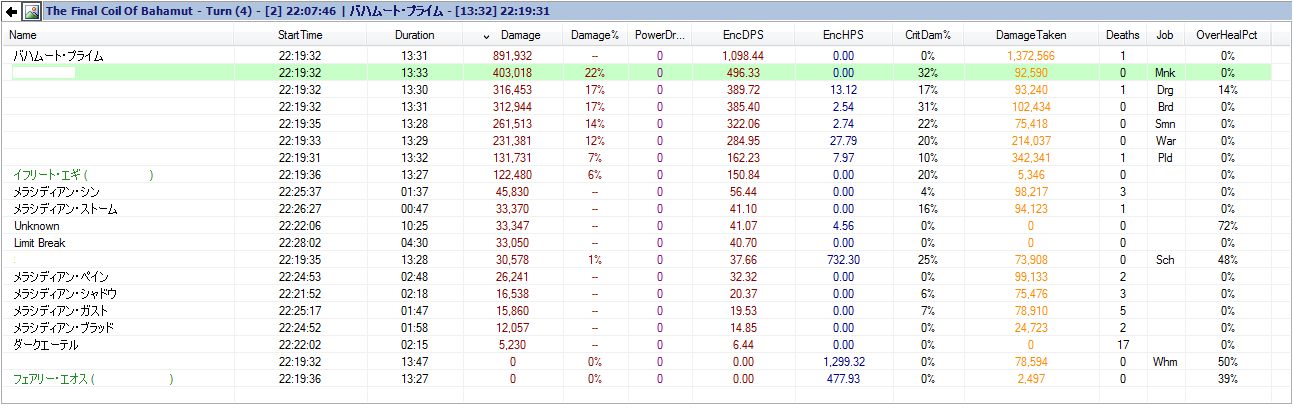This screenshot has width=1293, height=409.
Task: Click the 17 deaths value for ダークエーテル
Action: (1123, 345)
